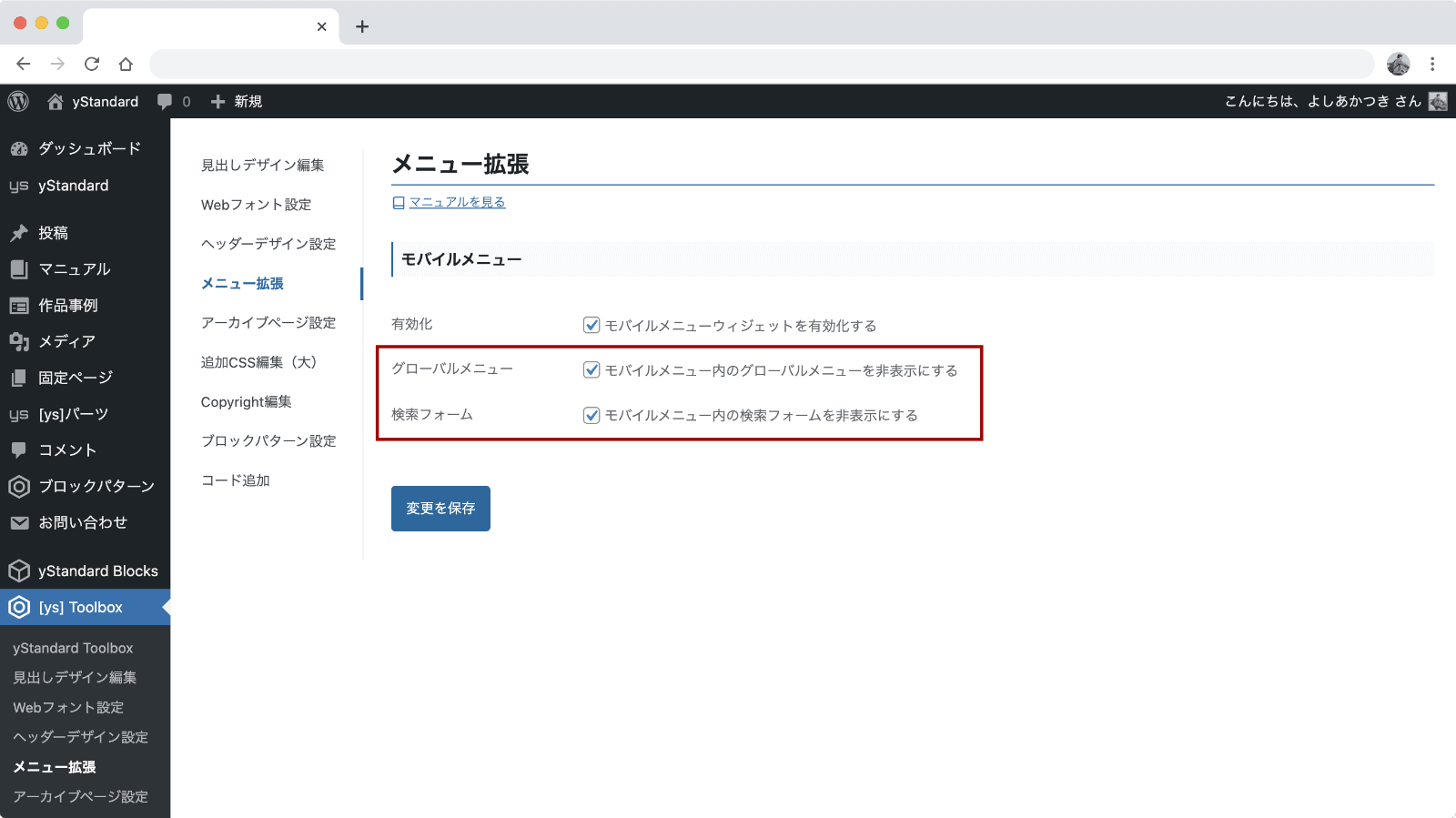Open Webフォント設定 in sidebar submenu
Viewport: 1456px width, 818px height.
click(x=68, y=707)
